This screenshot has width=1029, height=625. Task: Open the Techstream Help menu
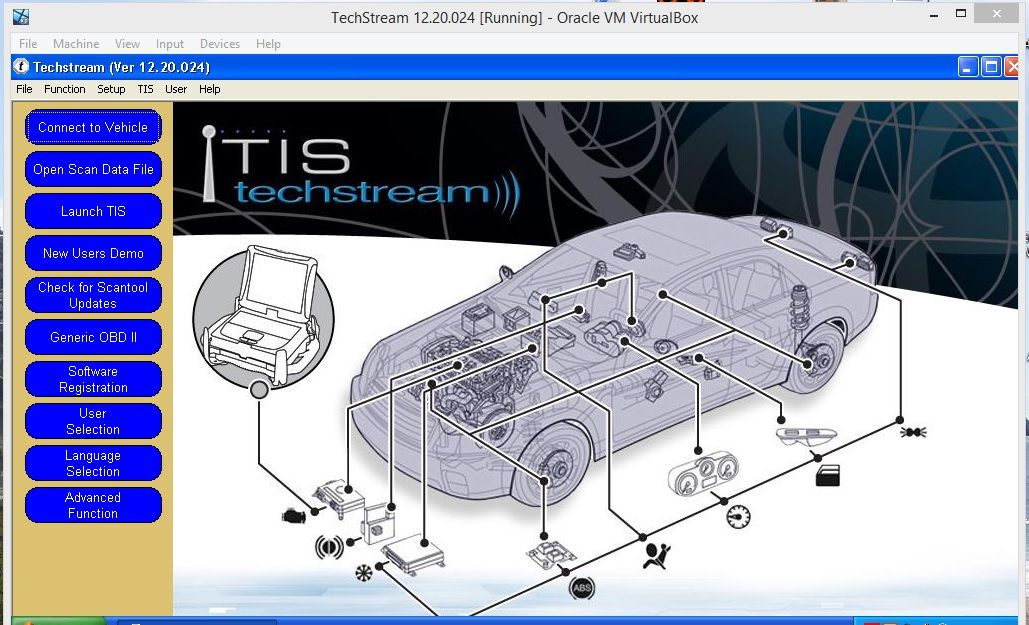click(209, 89)
